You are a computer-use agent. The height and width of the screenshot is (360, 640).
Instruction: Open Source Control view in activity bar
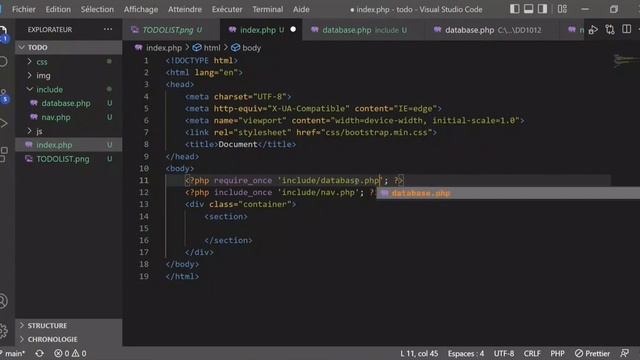4,96
